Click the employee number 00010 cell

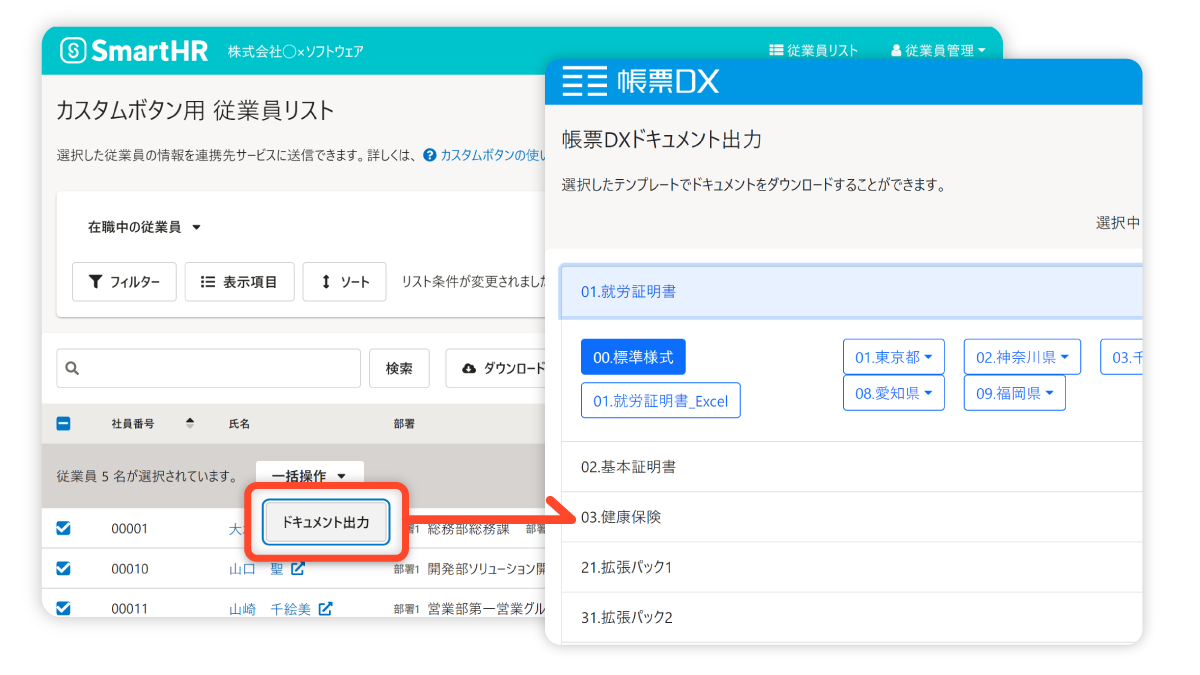[x=129, y=569]
